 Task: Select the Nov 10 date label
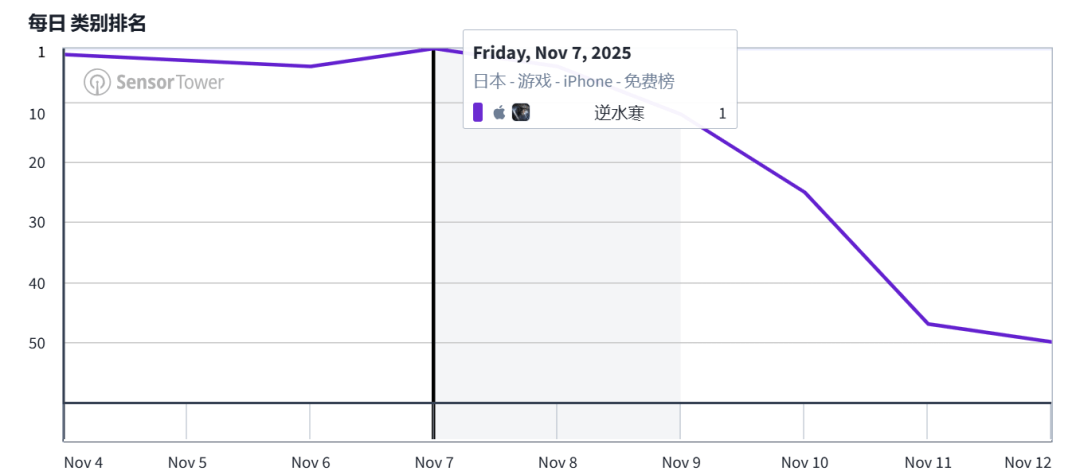coord(804,462)
